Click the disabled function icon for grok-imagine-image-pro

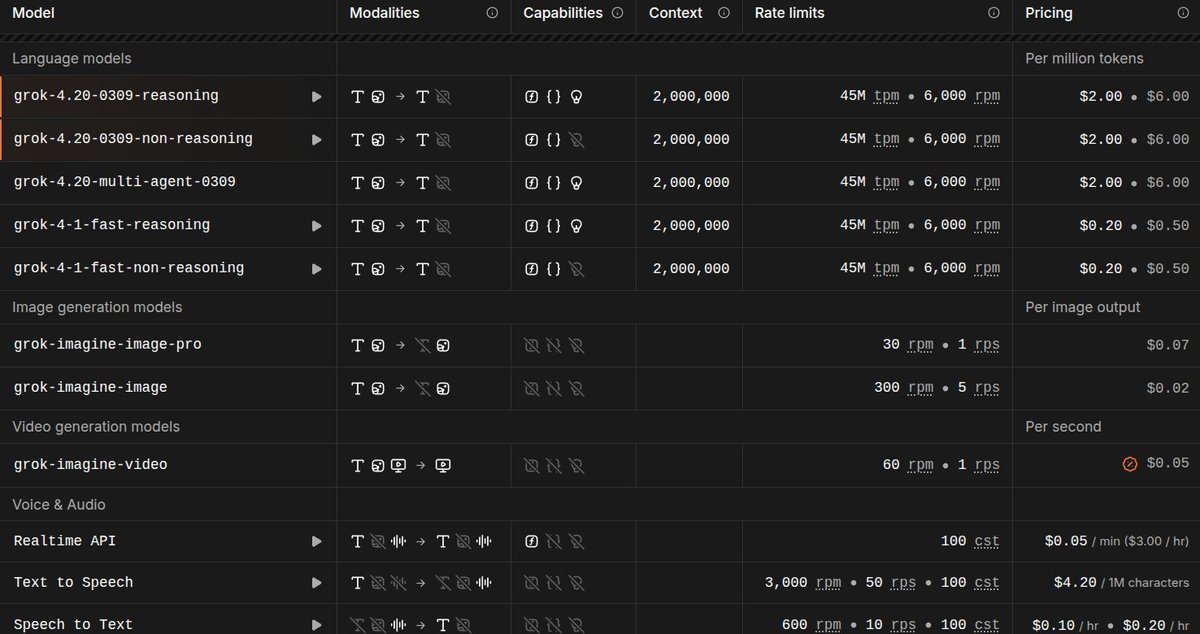pyautogui.click(x=532, y=345)
